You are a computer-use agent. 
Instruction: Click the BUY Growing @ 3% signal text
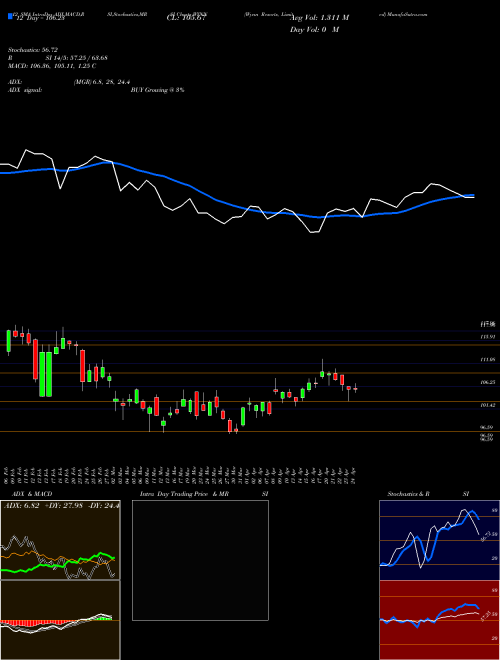pos(157,90)
